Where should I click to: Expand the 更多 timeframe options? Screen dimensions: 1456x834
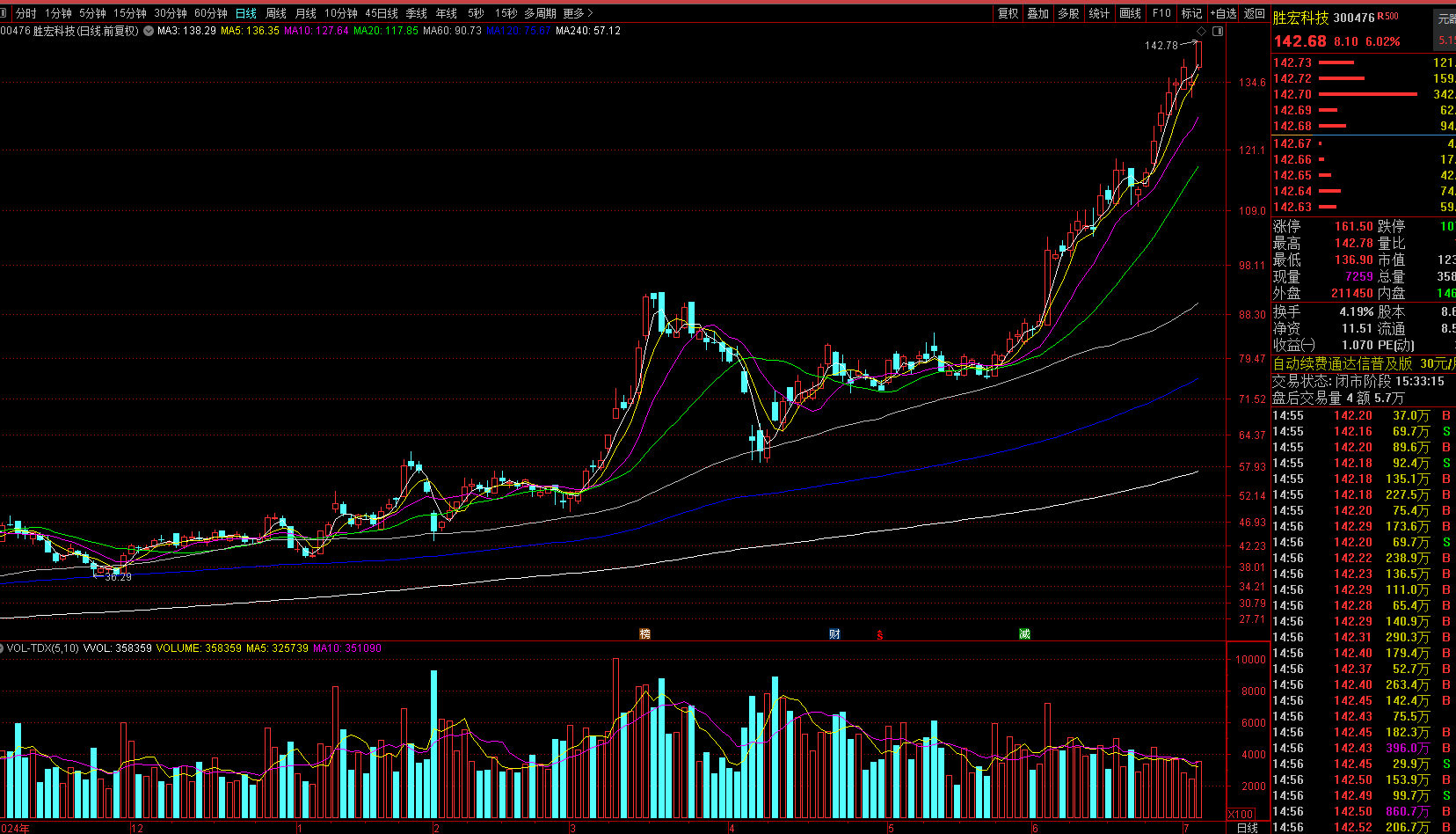pos(578,13)
